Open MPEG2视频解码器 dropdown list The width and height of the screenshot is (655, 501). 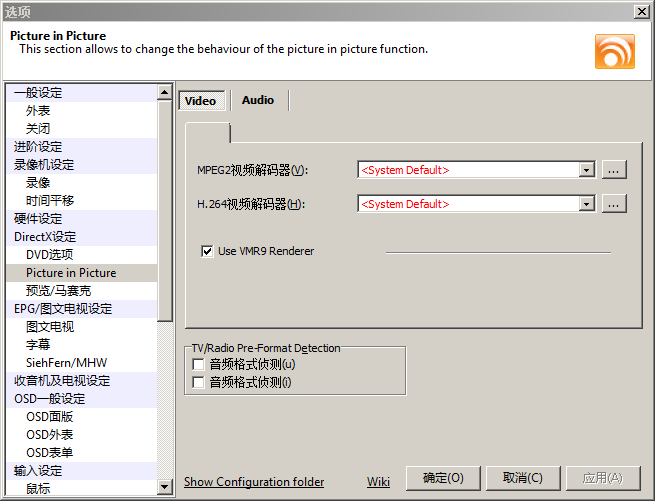click(x=587, y=170)
